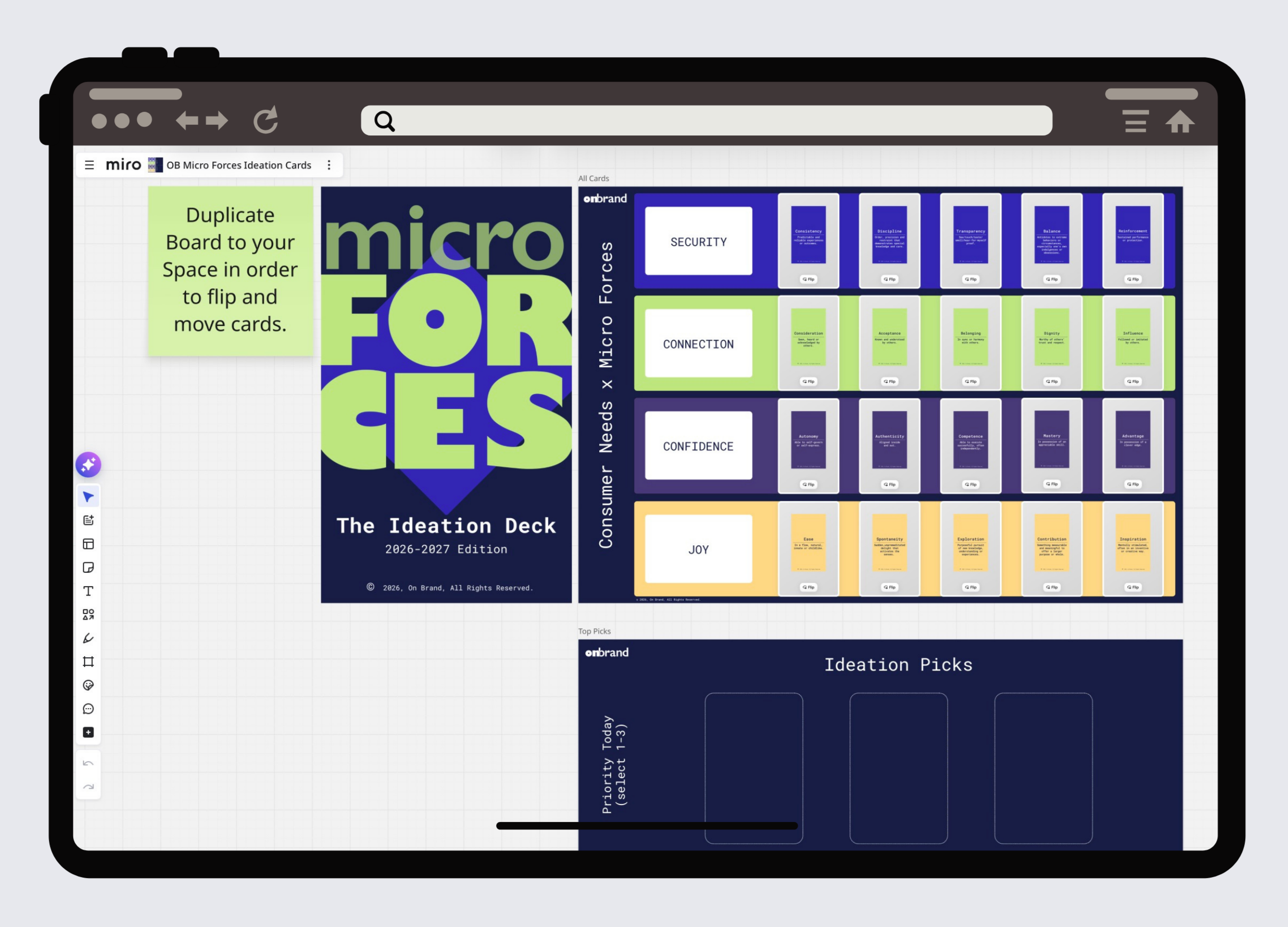This screenshot has width=1288, height=927.
Task: Open the Stickers and emoji tool
Action: pos(88,685)
